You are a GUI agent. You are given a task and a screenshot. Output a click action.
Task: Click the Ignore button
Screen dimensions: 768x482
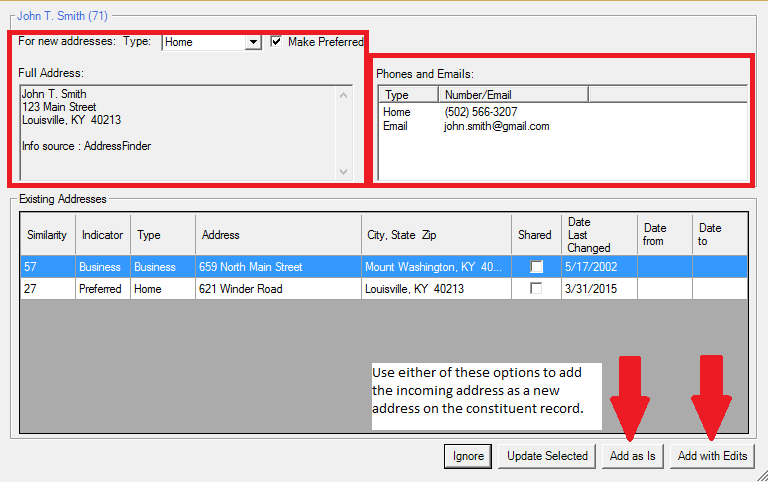tap(468, 456)
